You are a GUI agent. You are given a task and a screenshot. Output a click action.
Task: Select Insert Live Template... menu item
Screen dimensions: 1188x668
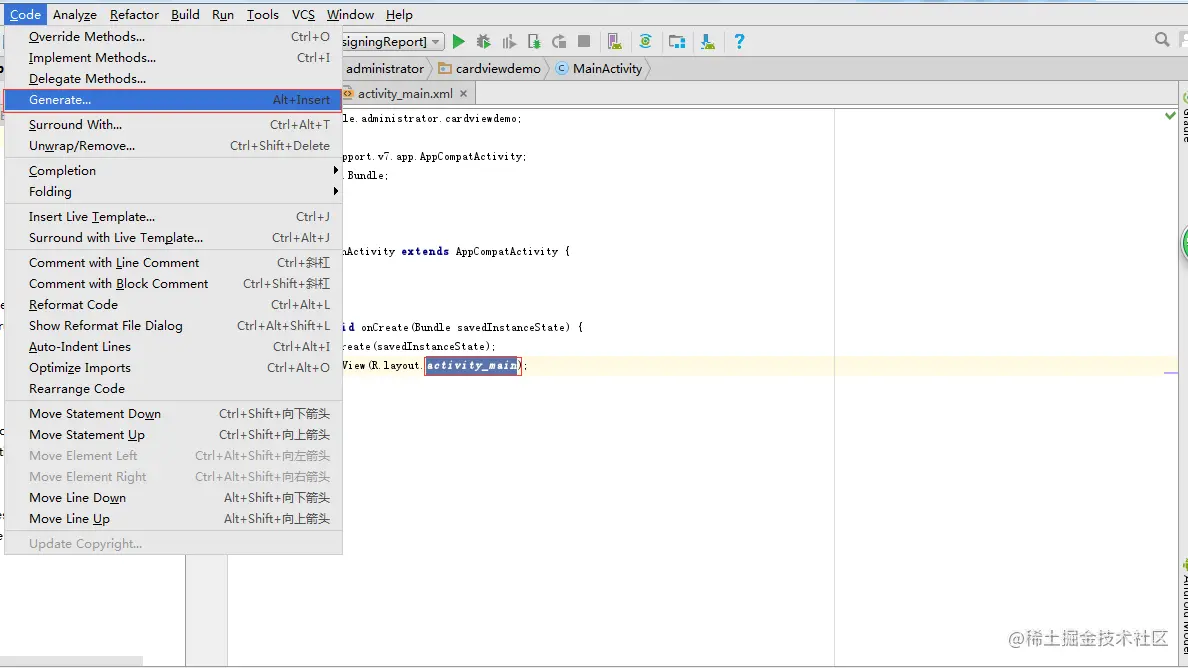(173, 217)
